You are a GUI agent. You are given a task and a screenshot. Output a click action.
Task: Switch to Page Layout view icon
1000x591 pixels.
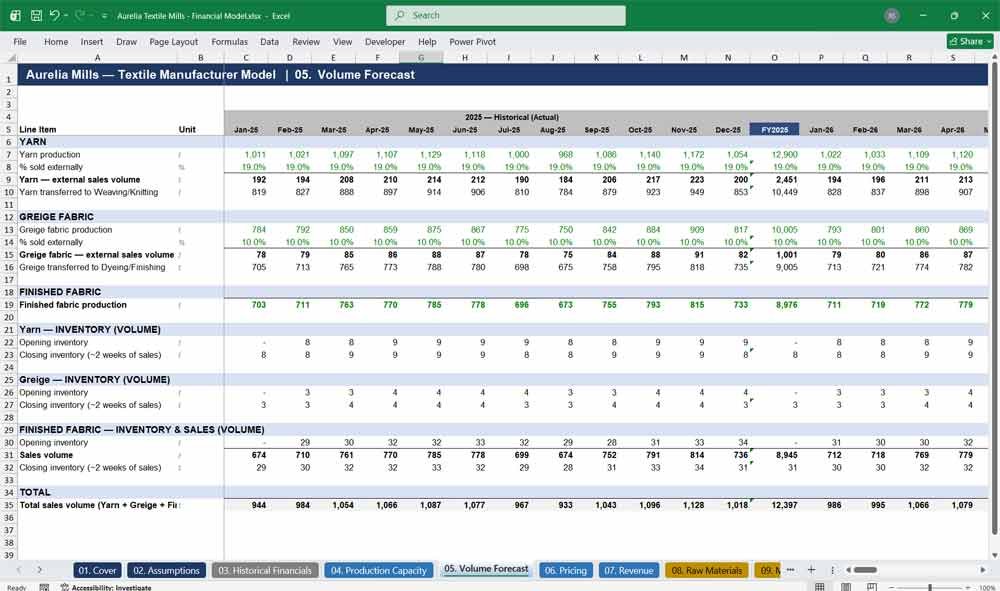coord(846,587)
